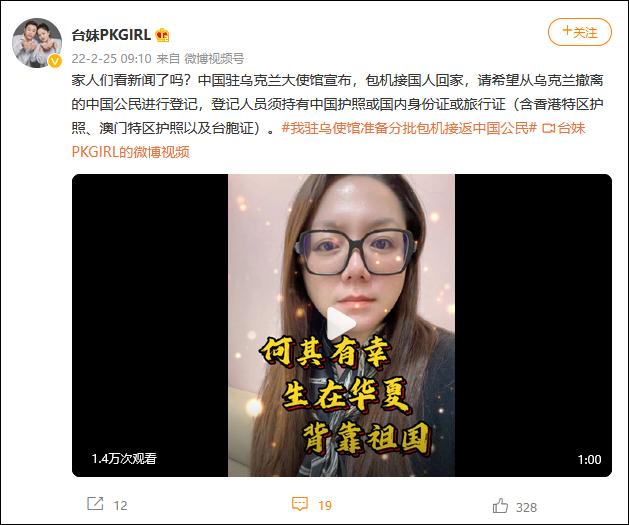Screen dimensions: 629x525
Task: Click the like count 328
Action: click(x=526, y=507)
